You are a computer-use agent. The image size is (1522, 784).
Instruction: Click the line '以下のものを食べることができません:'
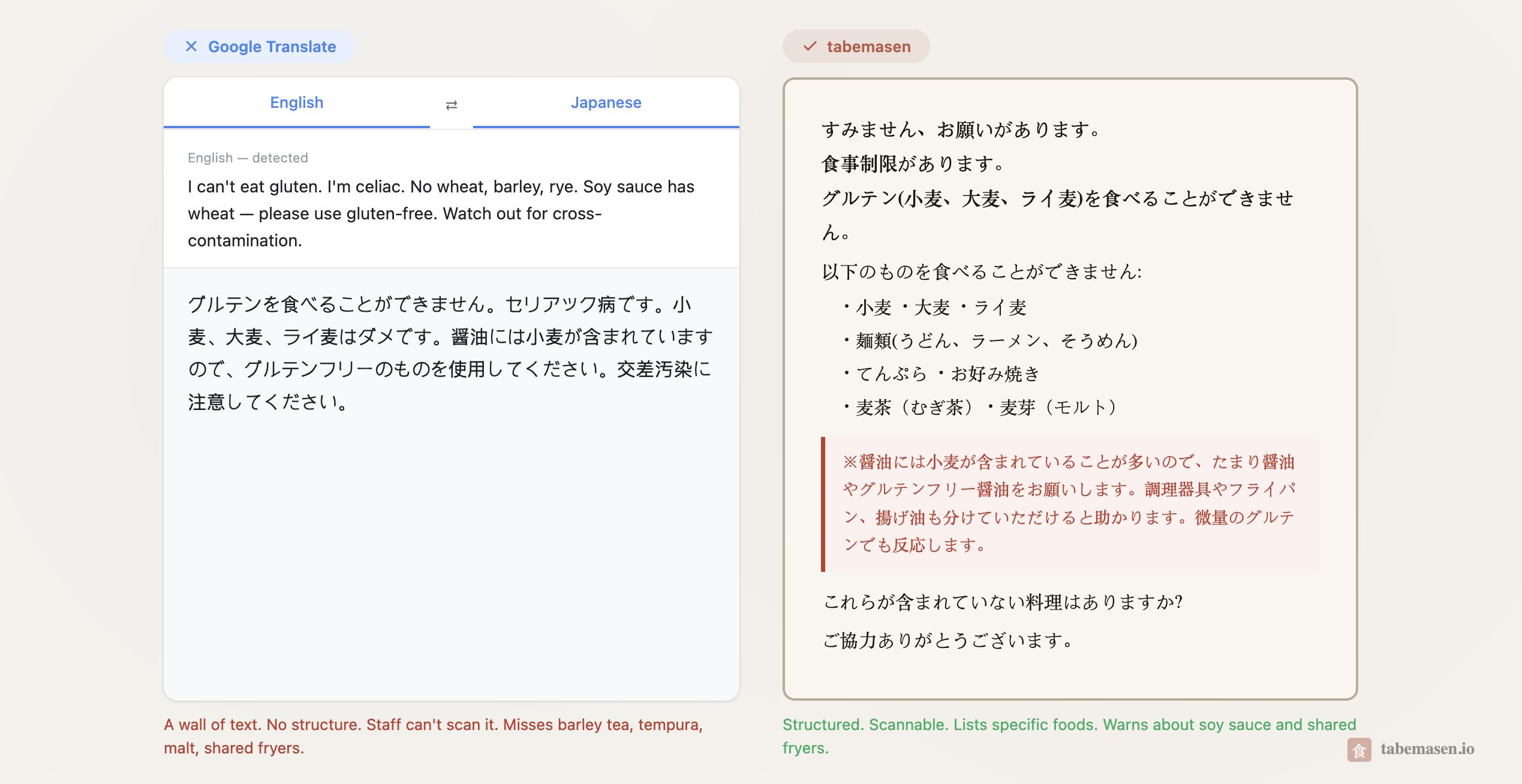(982, 272)
